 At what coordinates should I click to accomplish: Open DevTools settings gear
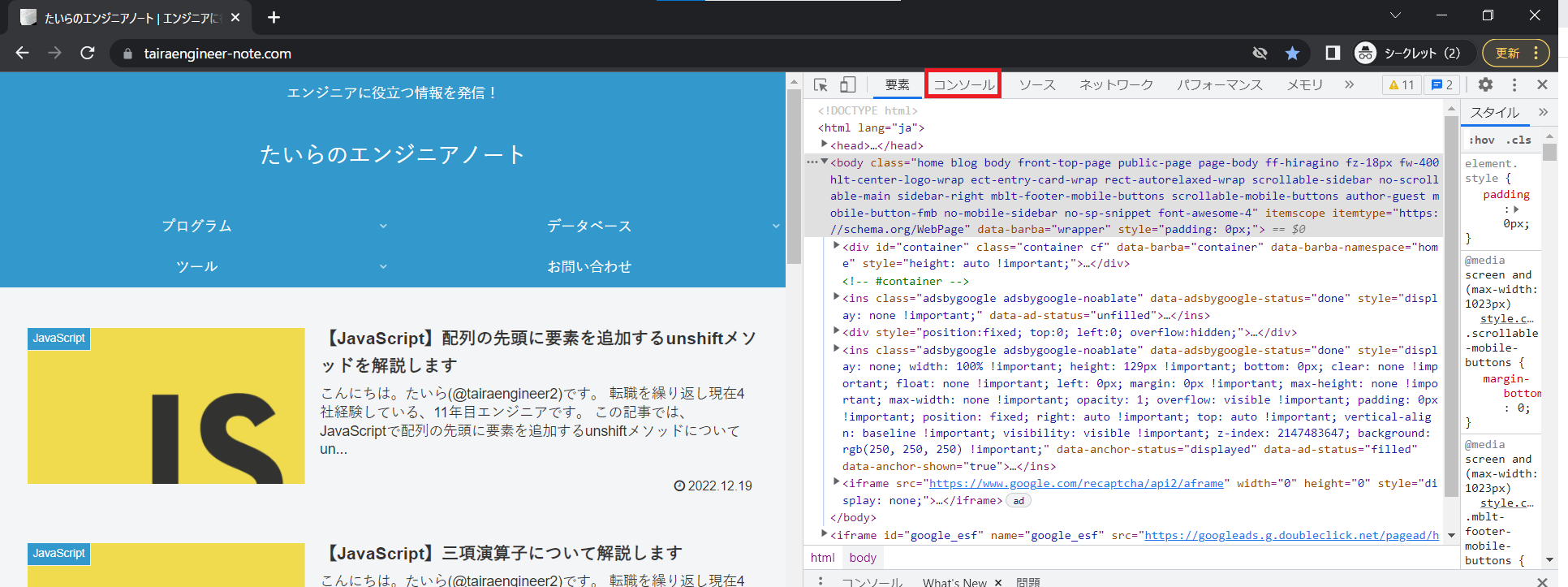point(1485,84)
